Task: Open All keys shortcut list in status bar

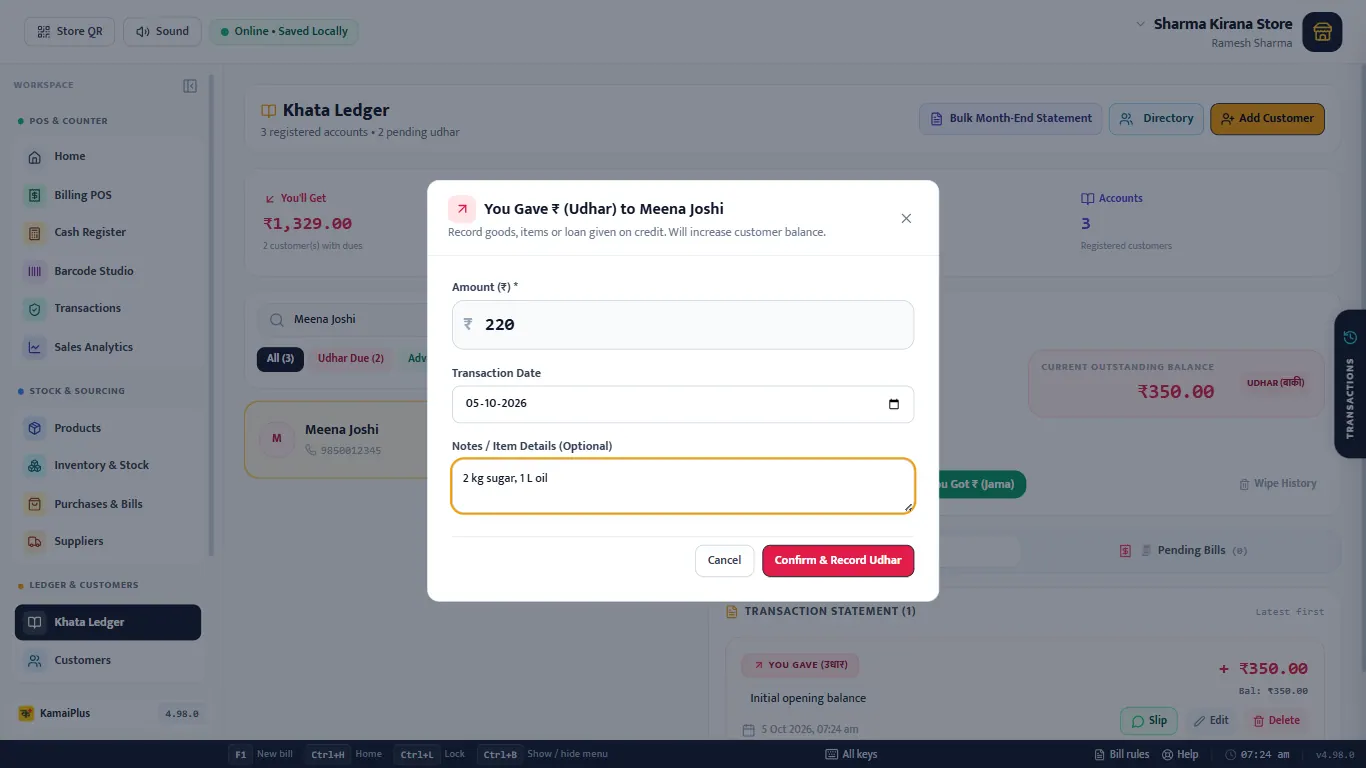Action: (851, 754)
